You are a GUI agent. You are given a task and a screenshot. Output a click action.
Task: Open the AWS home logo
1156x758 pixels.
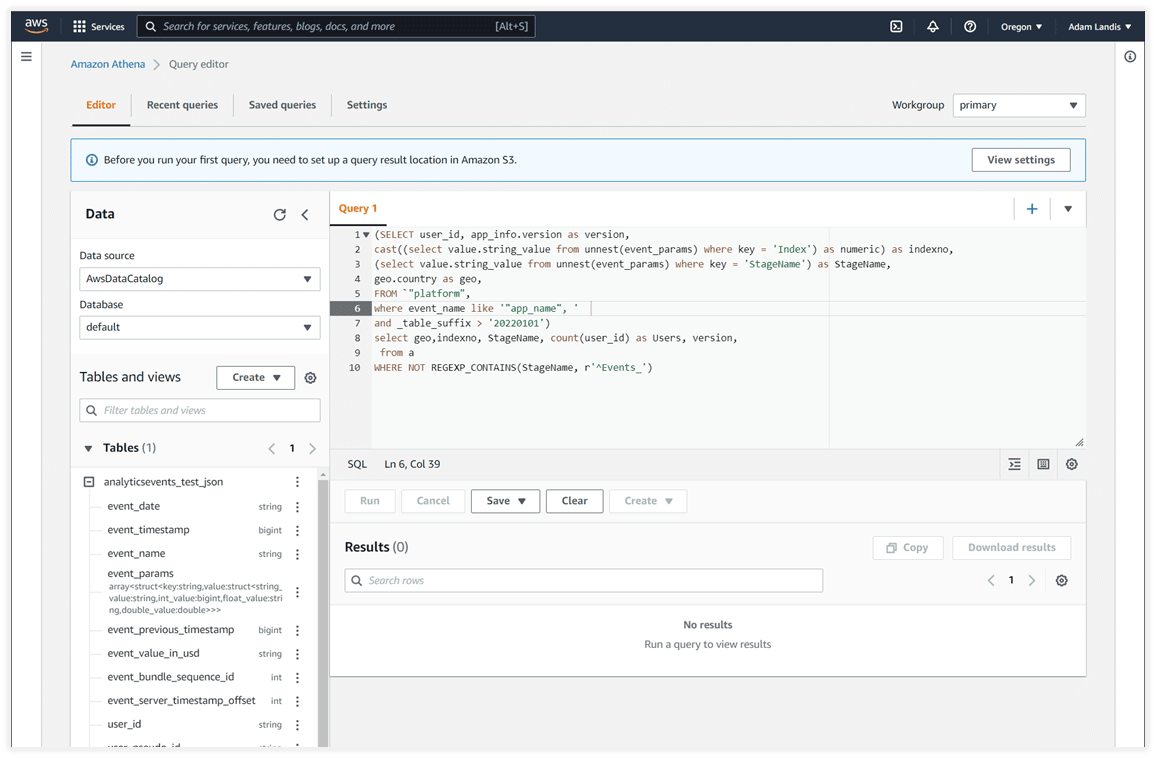click(36, 26)
